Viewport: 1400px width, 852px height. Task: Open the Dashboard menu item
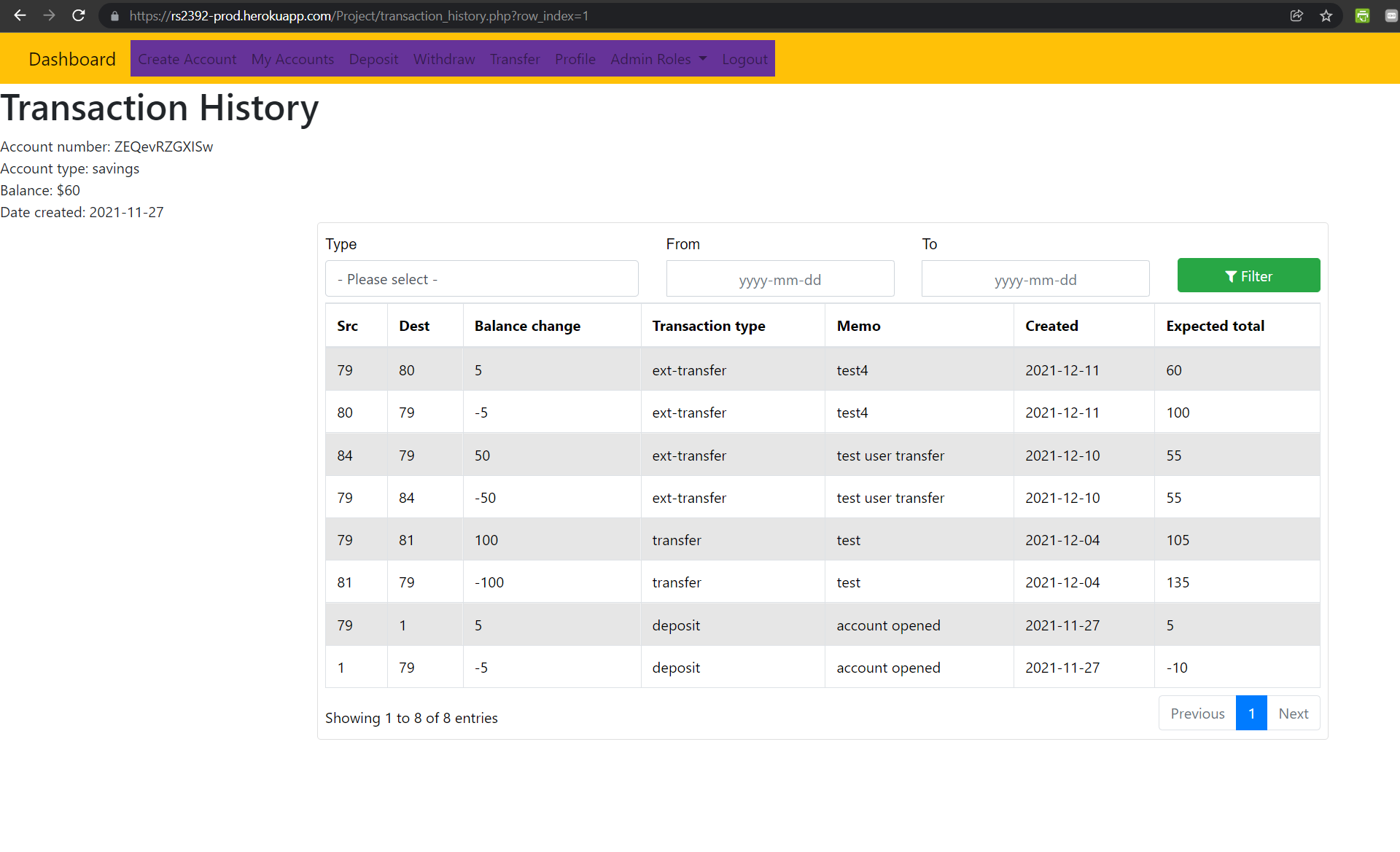[71, 59]
